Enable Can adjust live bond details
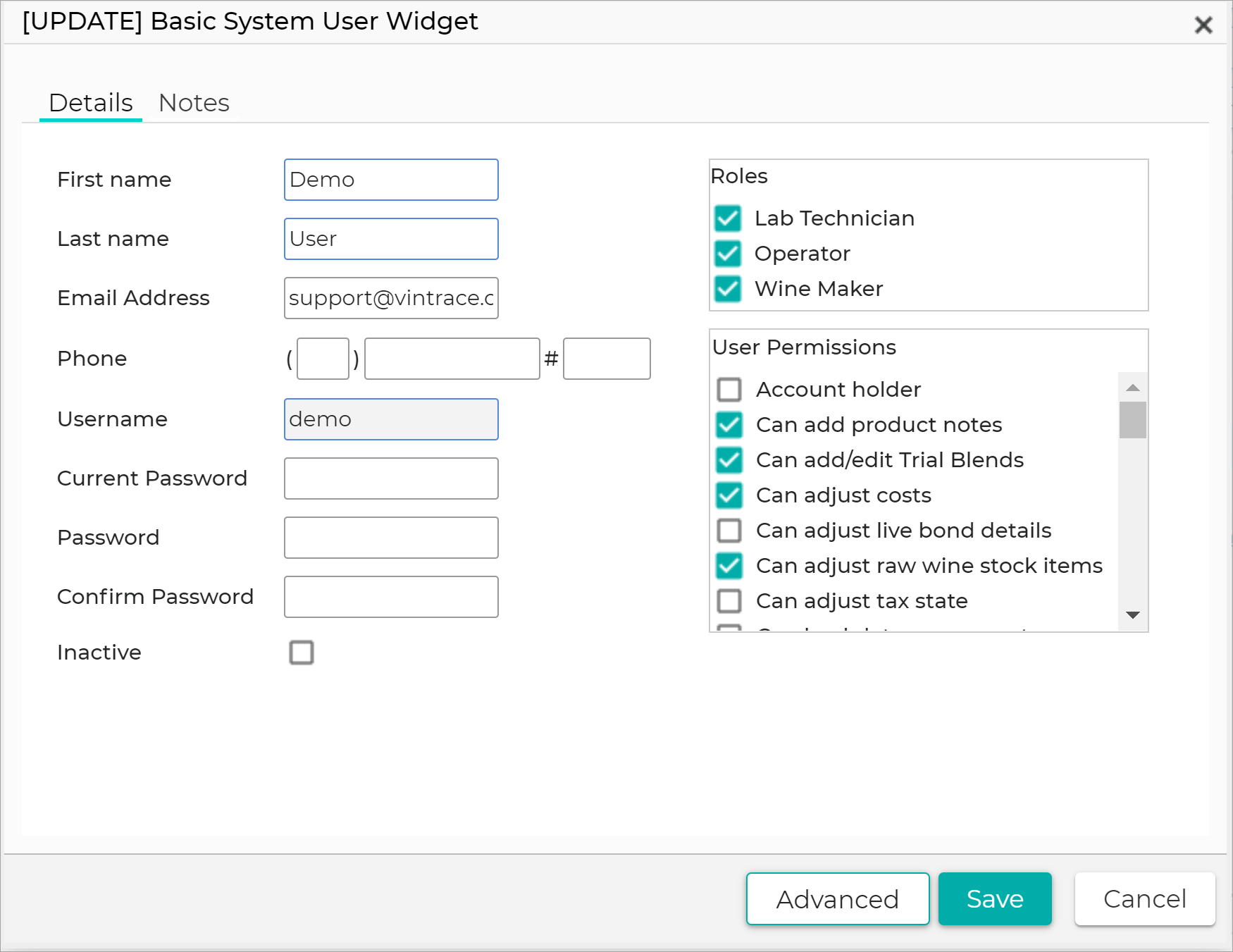The width and height of the screenshot is (1233, 952). point(729,531)
